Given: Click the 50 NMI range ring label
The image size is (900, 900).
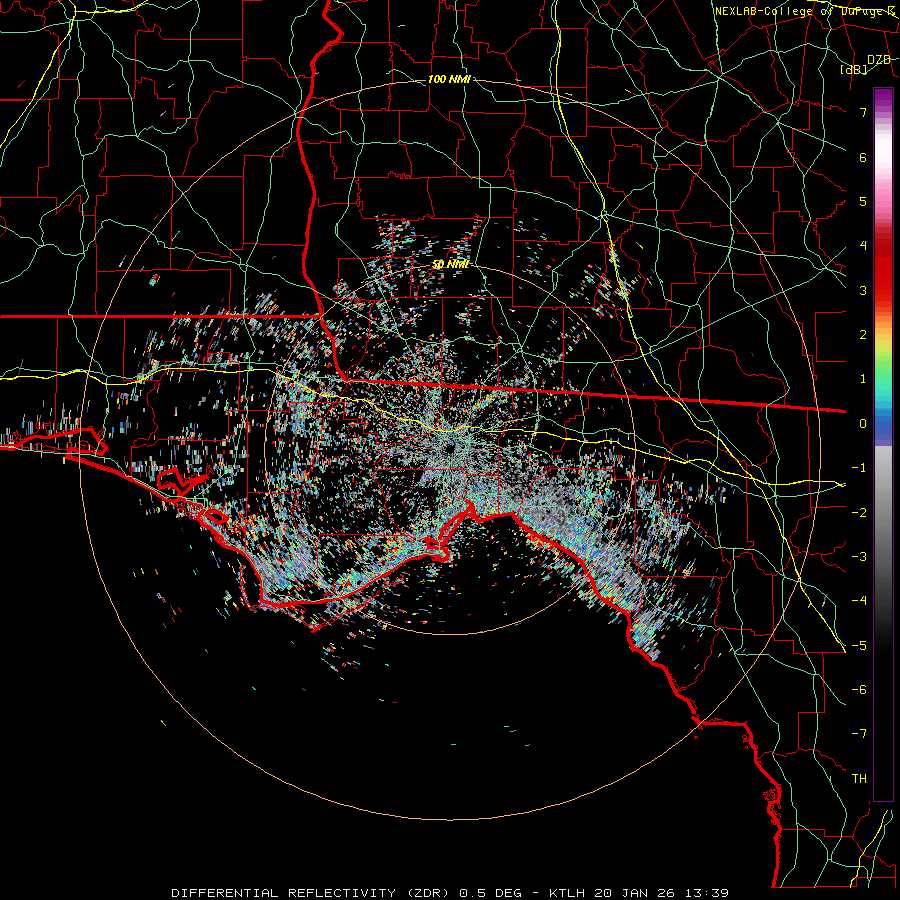Looking at the screenshot, I should (451, 264).
